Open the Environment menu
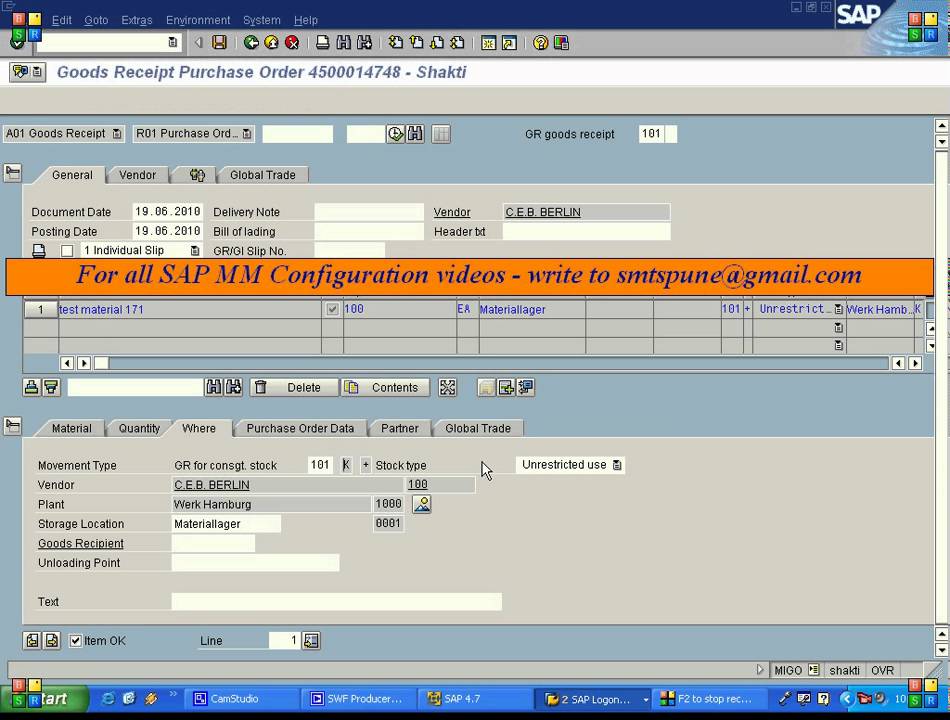The height and width of the screenshot is (720, 950). [x=198, y=20]
